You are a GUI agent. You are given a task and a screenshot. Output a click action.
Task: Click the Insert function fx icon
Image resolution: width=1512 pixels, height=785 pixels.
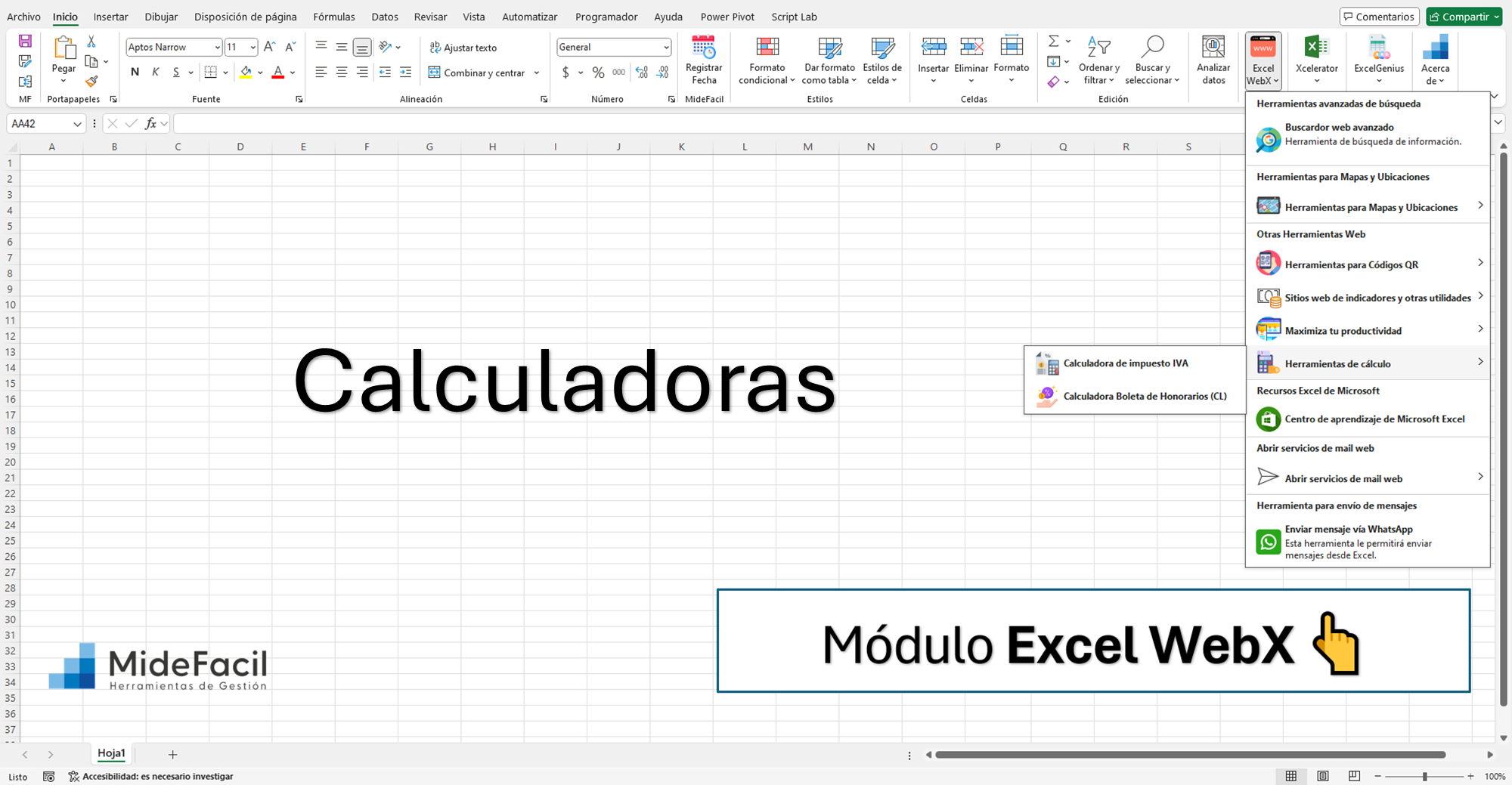[150, 123]
